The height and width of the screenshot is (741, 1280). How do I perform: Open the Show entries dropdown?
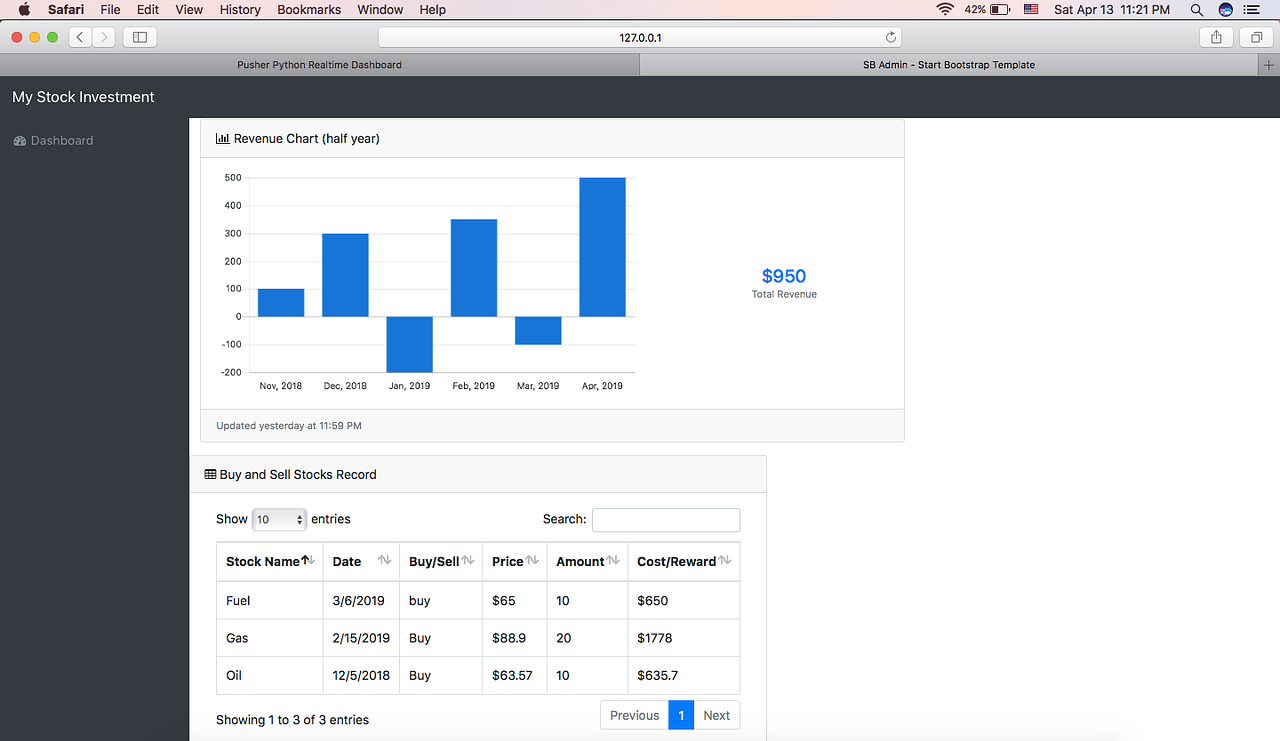tap(279, 519)
